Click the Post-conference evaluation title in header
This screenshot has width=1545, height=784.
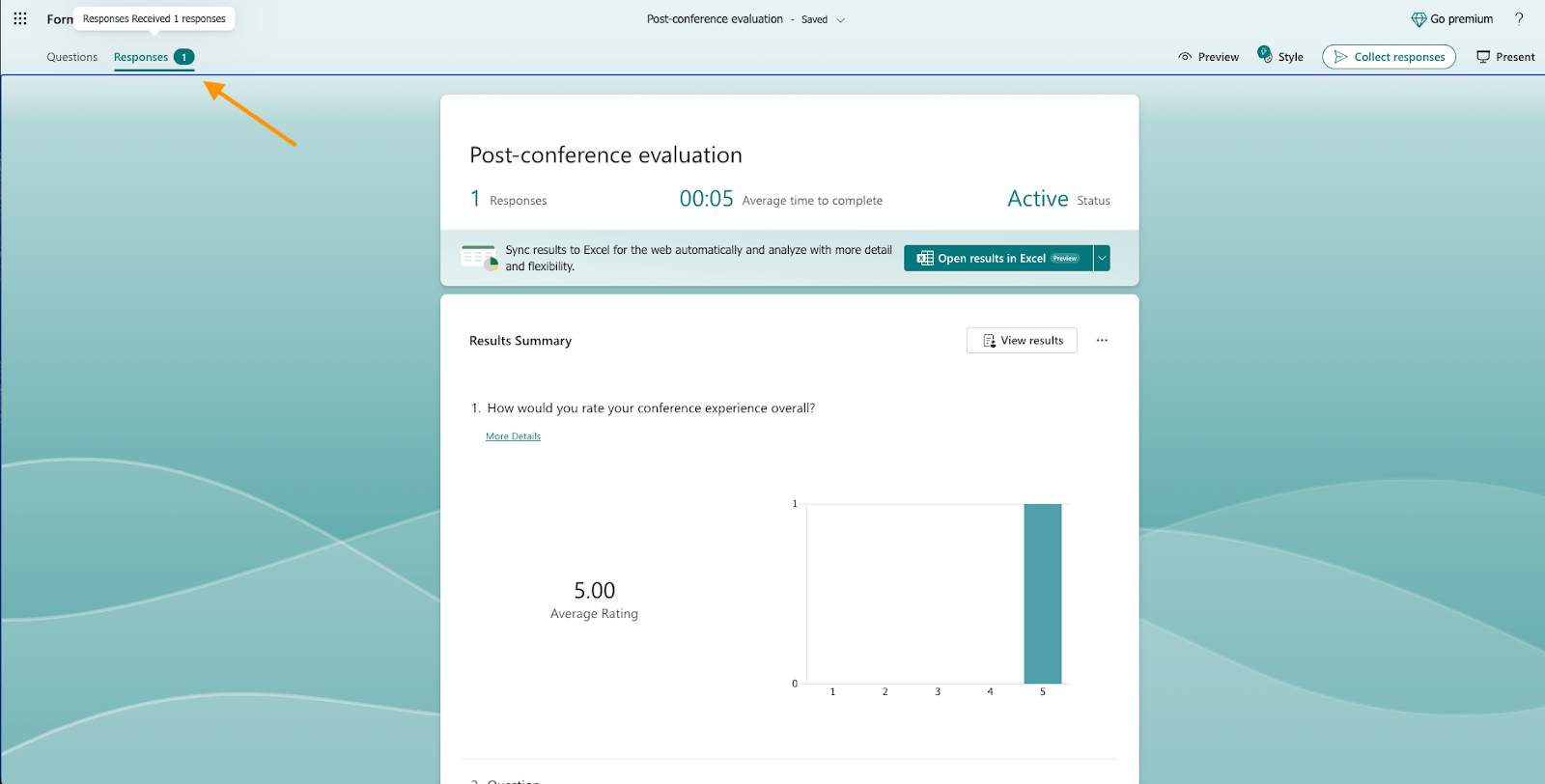tap(715, 19)
